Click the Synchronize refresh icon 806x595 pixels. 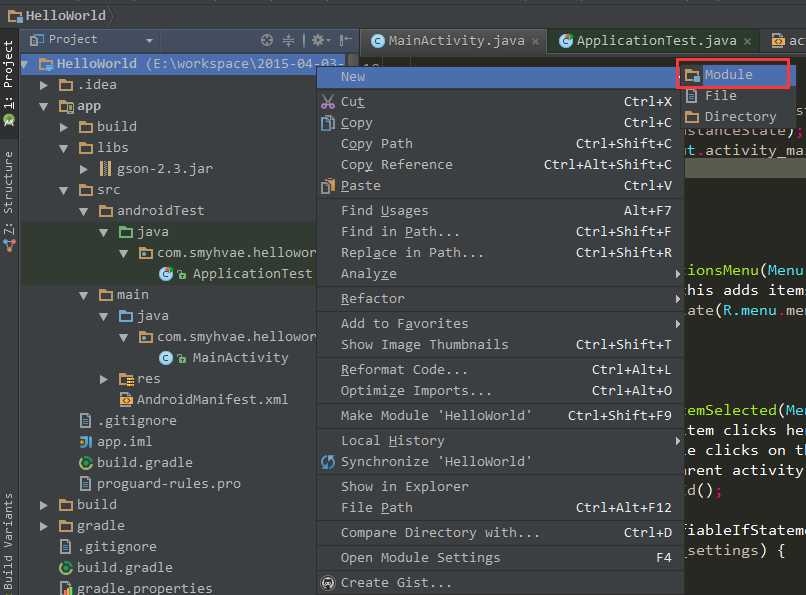pos(328,462)
